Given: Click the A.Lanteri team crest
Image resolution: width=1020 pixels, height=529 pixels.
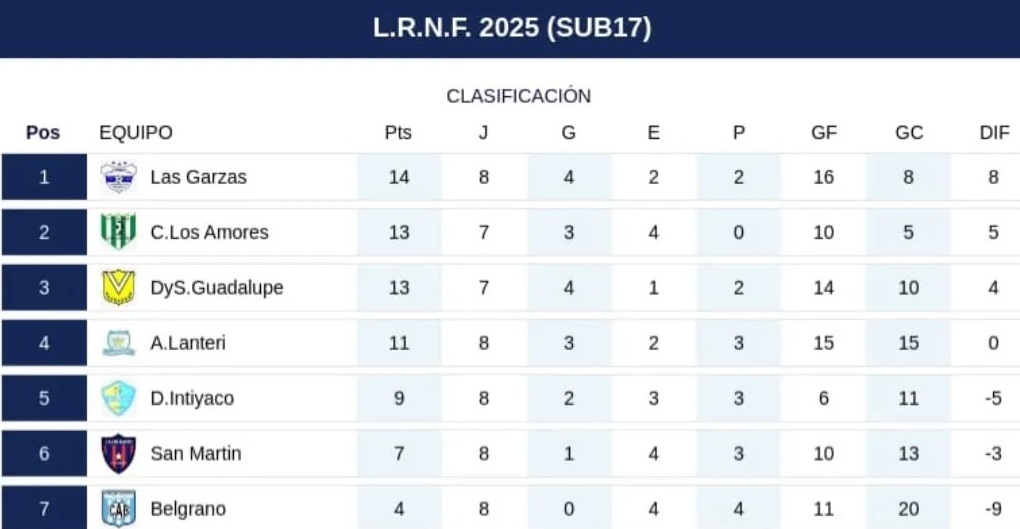Looking at the screenshot, I should click(119, 343).
